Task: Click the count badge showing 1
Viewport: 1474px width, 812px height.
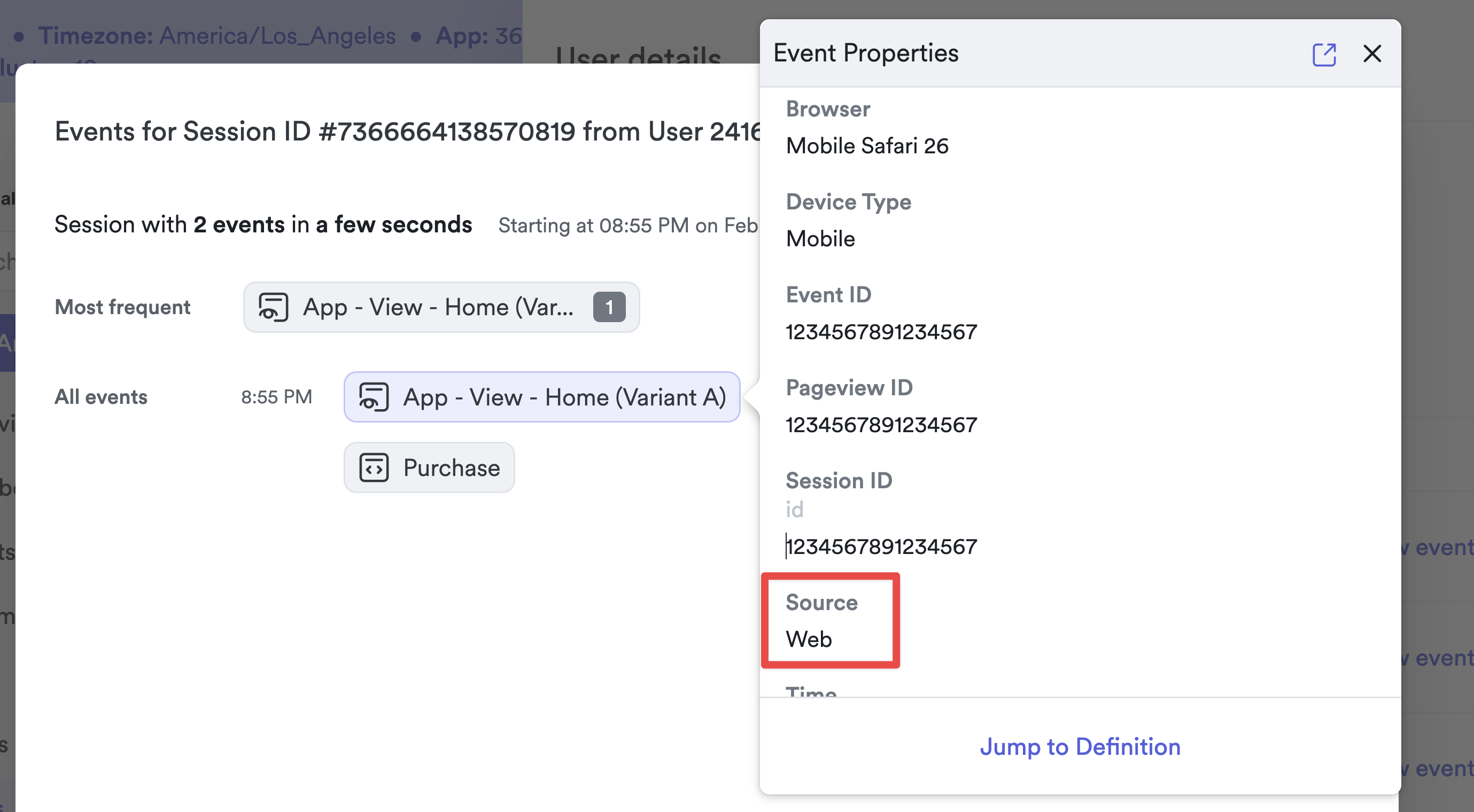Action: click(x=609, y=307)
